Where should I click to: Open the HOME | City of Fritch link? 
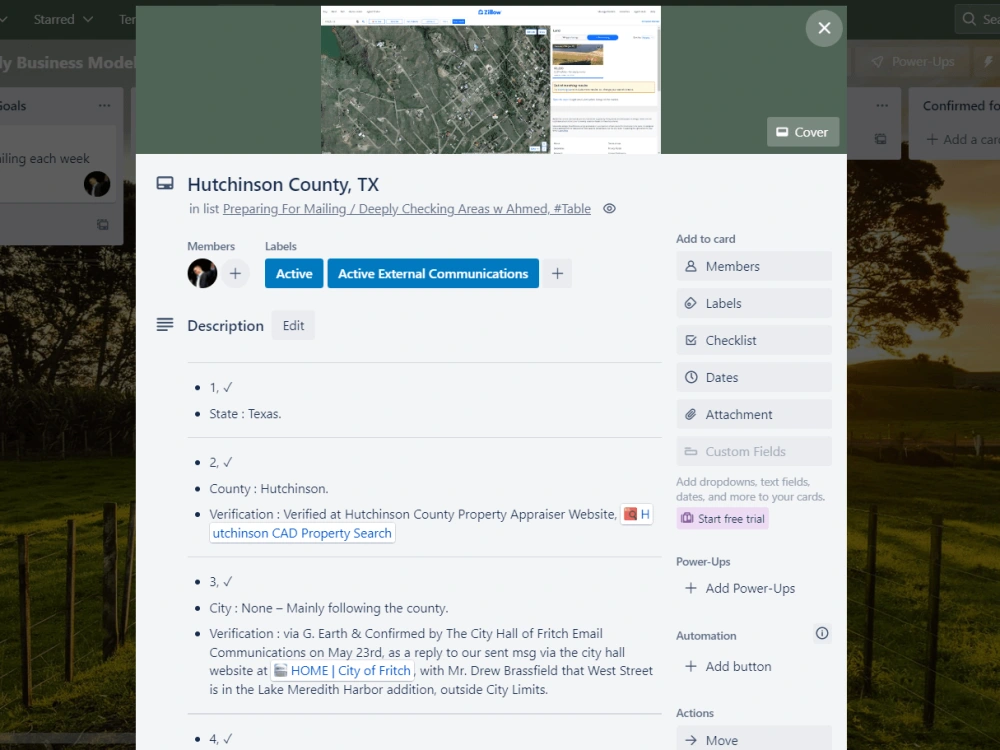click(x=342, y=671)
